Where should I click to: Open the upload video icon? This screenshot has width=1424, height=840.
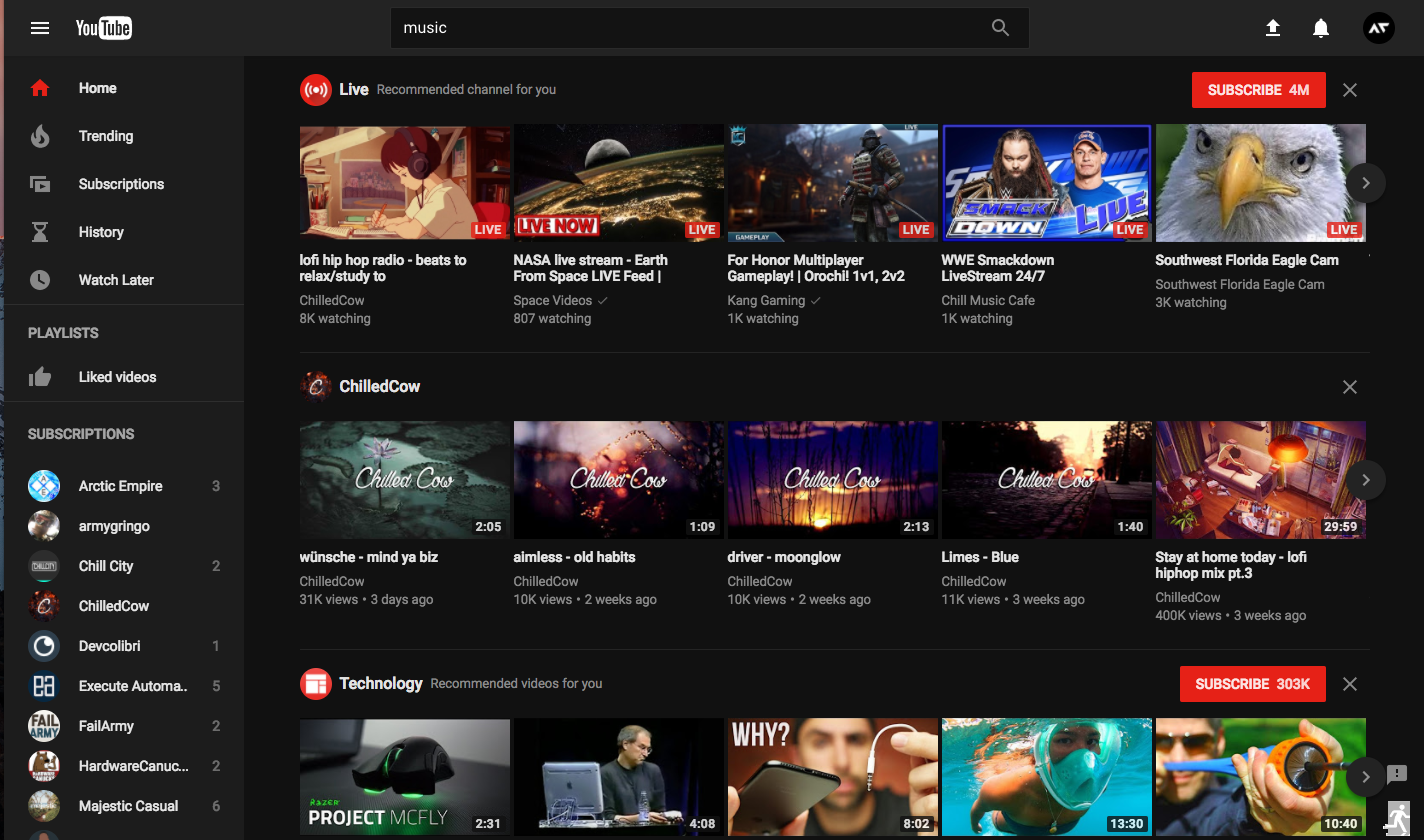(1273, 28)
